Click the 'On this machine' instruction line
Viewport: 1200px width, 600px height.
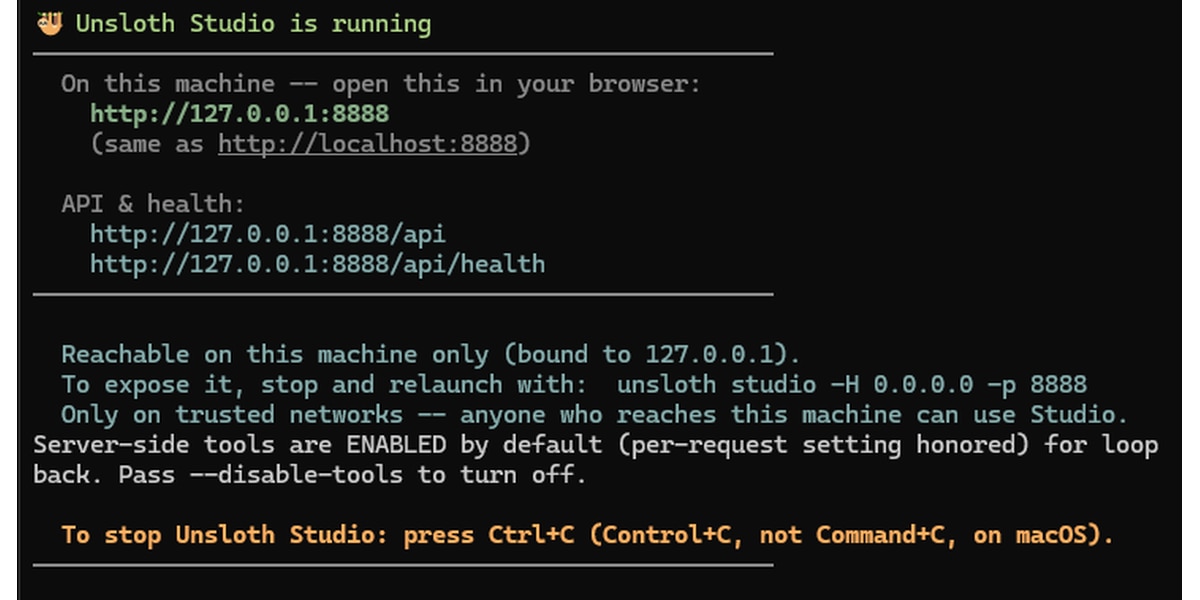tap(381, 84)
